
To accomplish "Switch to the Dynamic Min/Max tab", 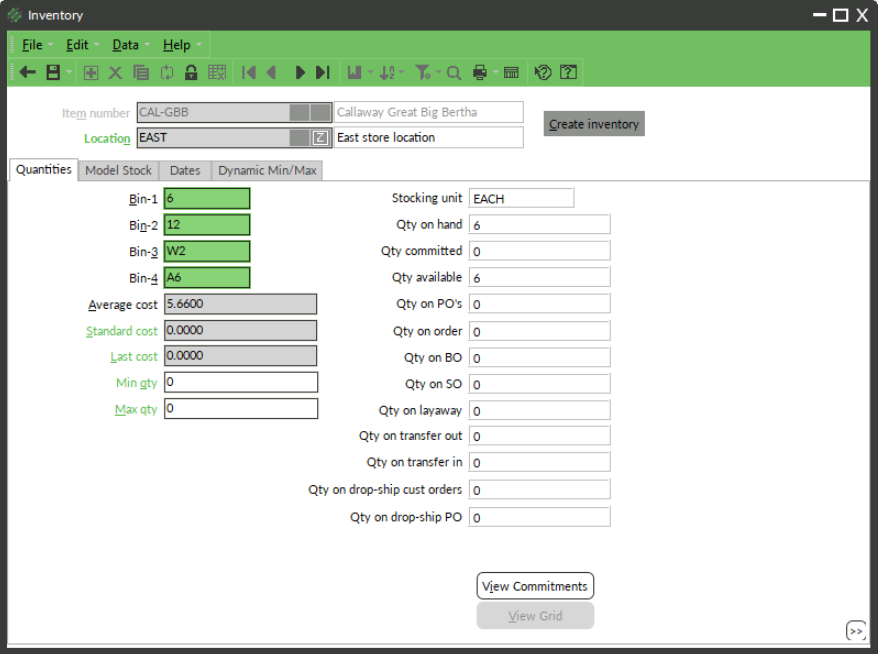I will (267, 170).
